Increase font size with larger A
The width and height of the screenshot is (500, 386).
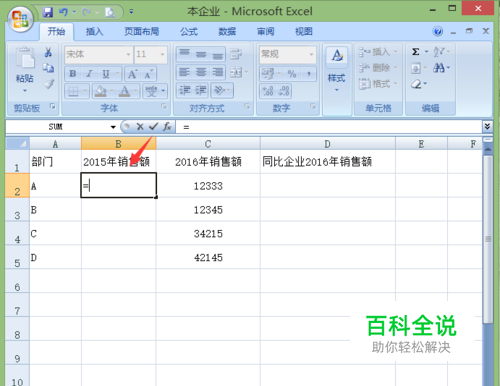point(132,74)
